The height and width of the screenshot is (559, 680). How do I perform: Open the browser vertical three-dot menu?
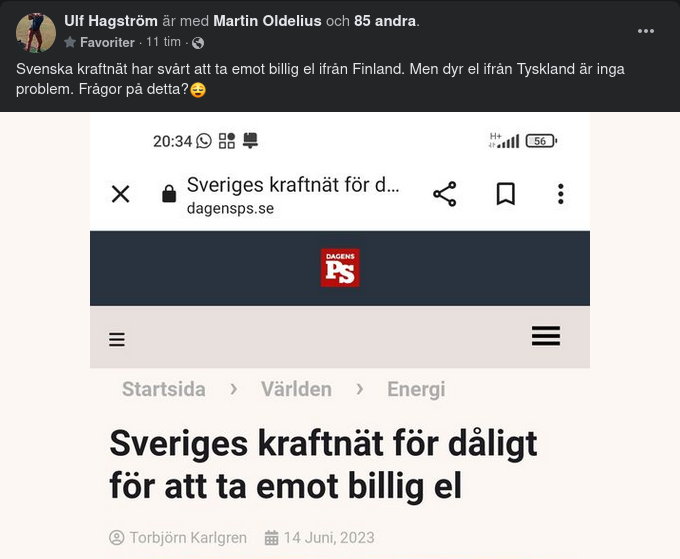tap(560, 194)
